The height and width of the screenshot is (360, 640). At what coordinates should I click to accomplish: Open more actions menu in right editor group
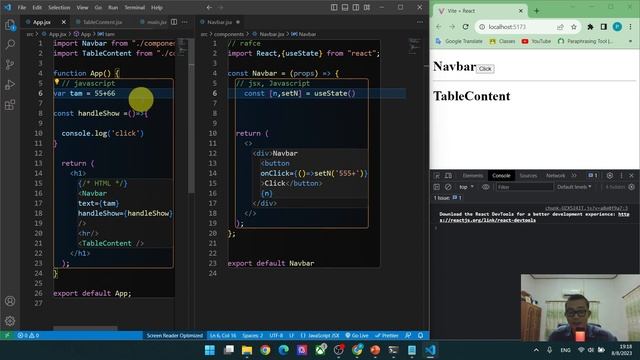click(x=420, y=22)
